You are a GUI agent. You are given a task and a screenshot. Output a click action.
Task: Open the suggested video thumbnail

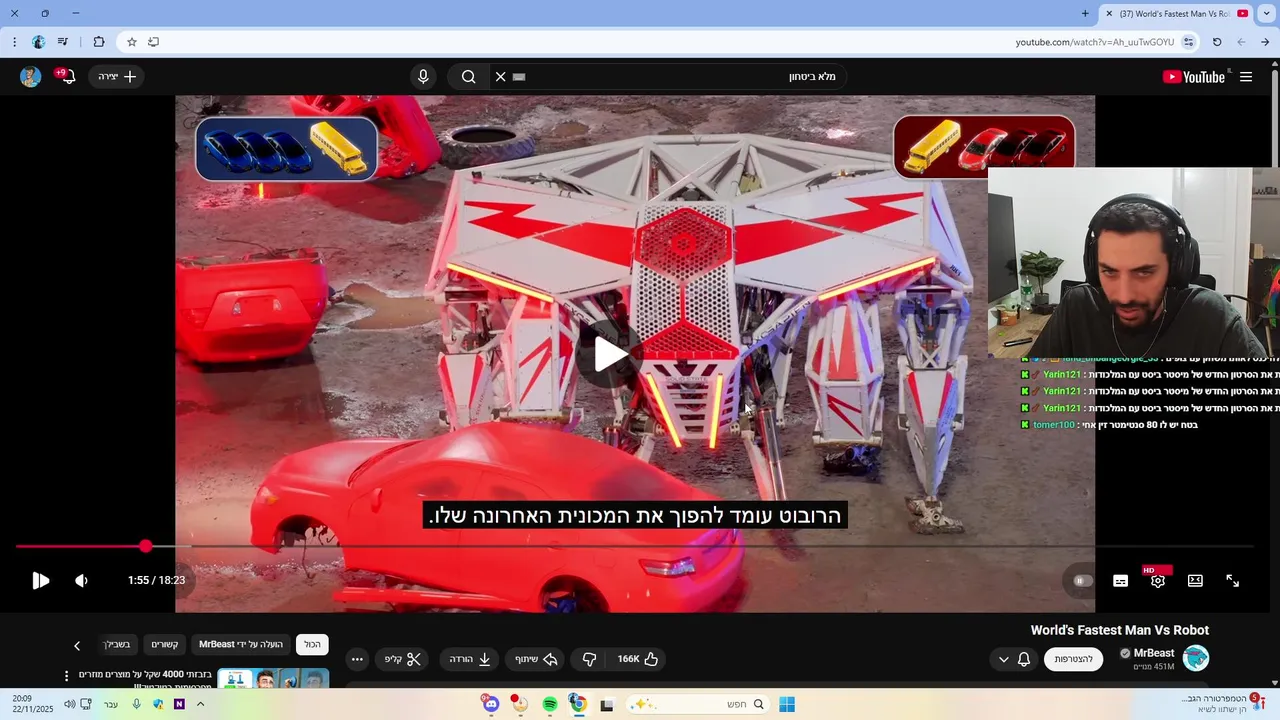[273, 678]
